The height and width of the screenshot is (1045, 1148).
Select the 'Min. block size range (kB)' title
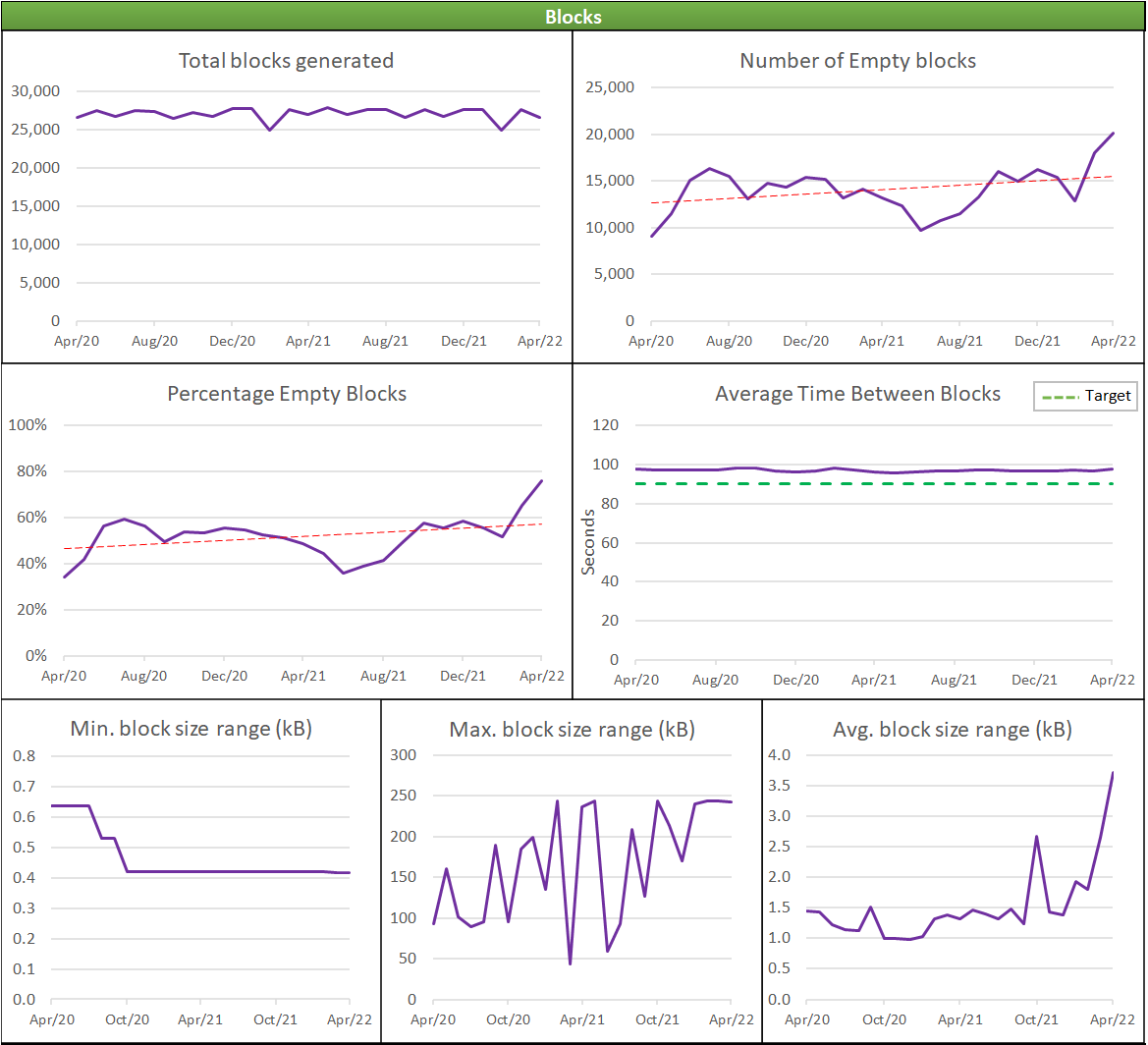(x=191, y=729)
